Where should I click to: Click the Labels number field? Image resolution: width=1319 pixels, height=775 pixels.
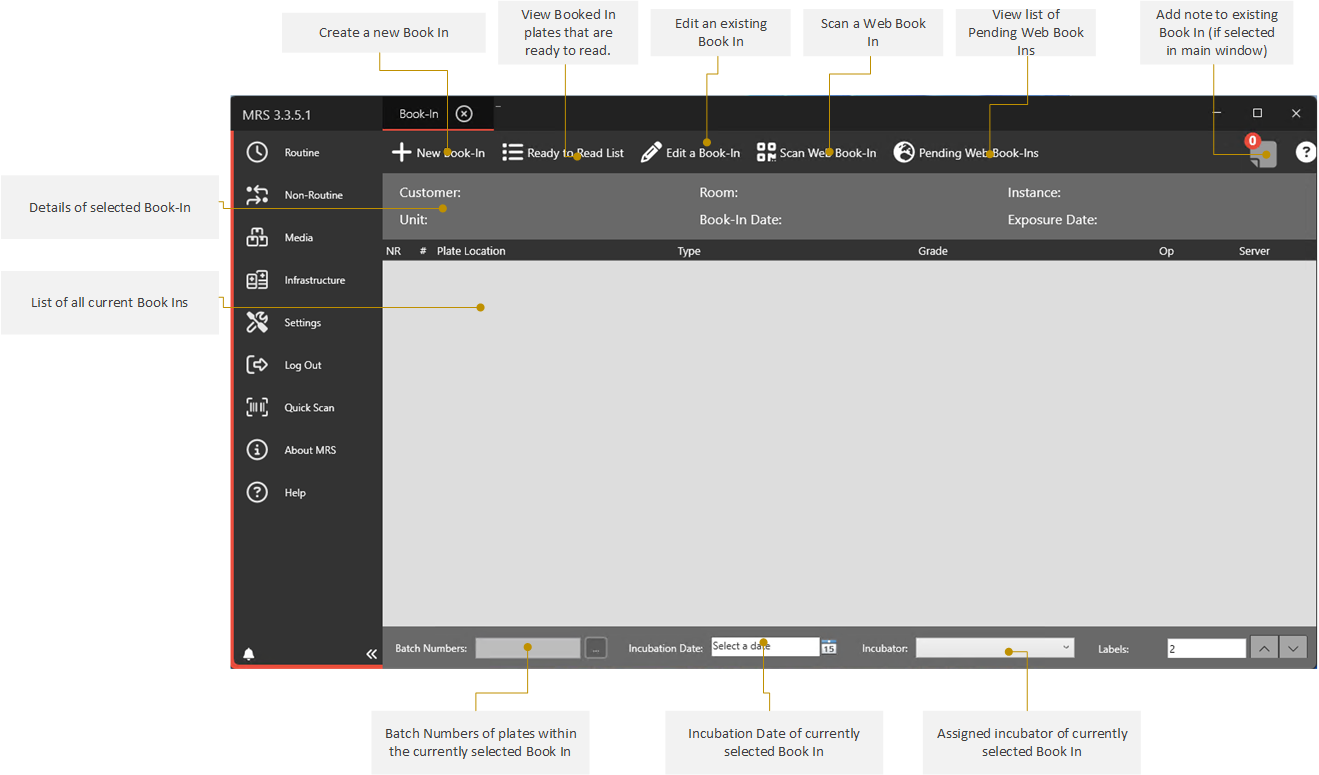click(1207, 648)
